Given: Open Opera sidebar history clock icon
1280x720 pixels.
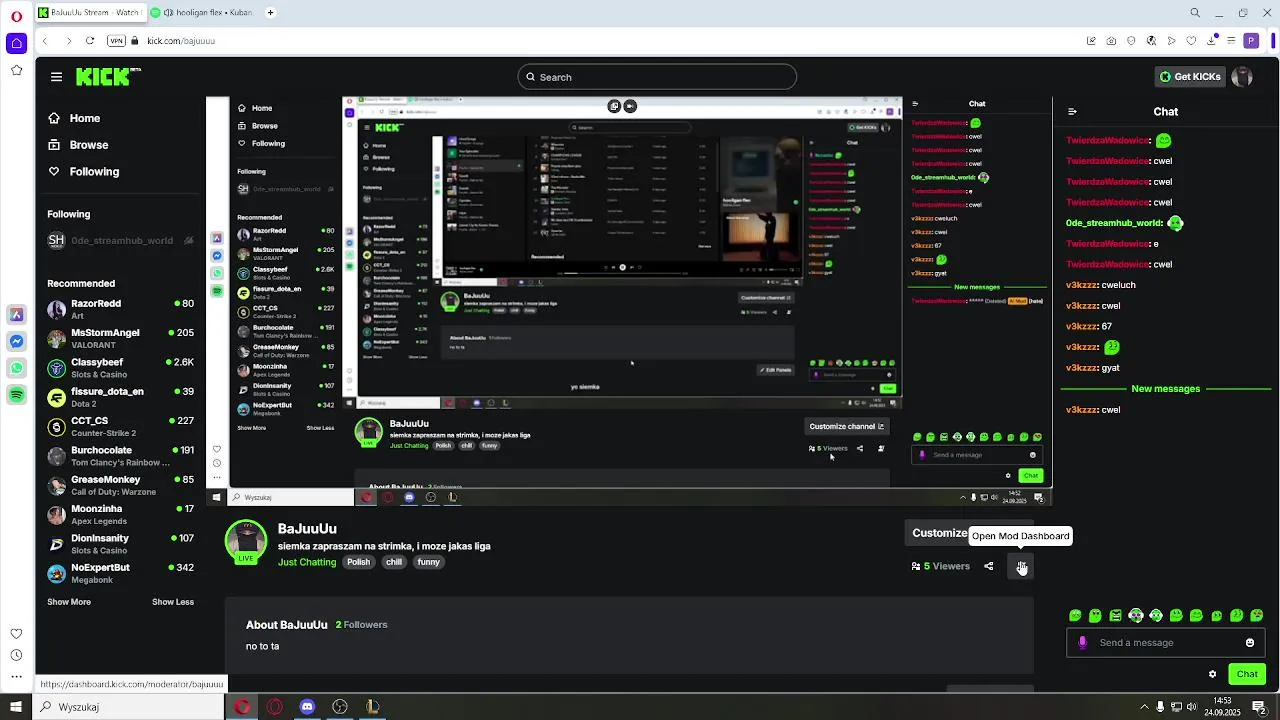Looking at the screenshot, I should 16,655.
